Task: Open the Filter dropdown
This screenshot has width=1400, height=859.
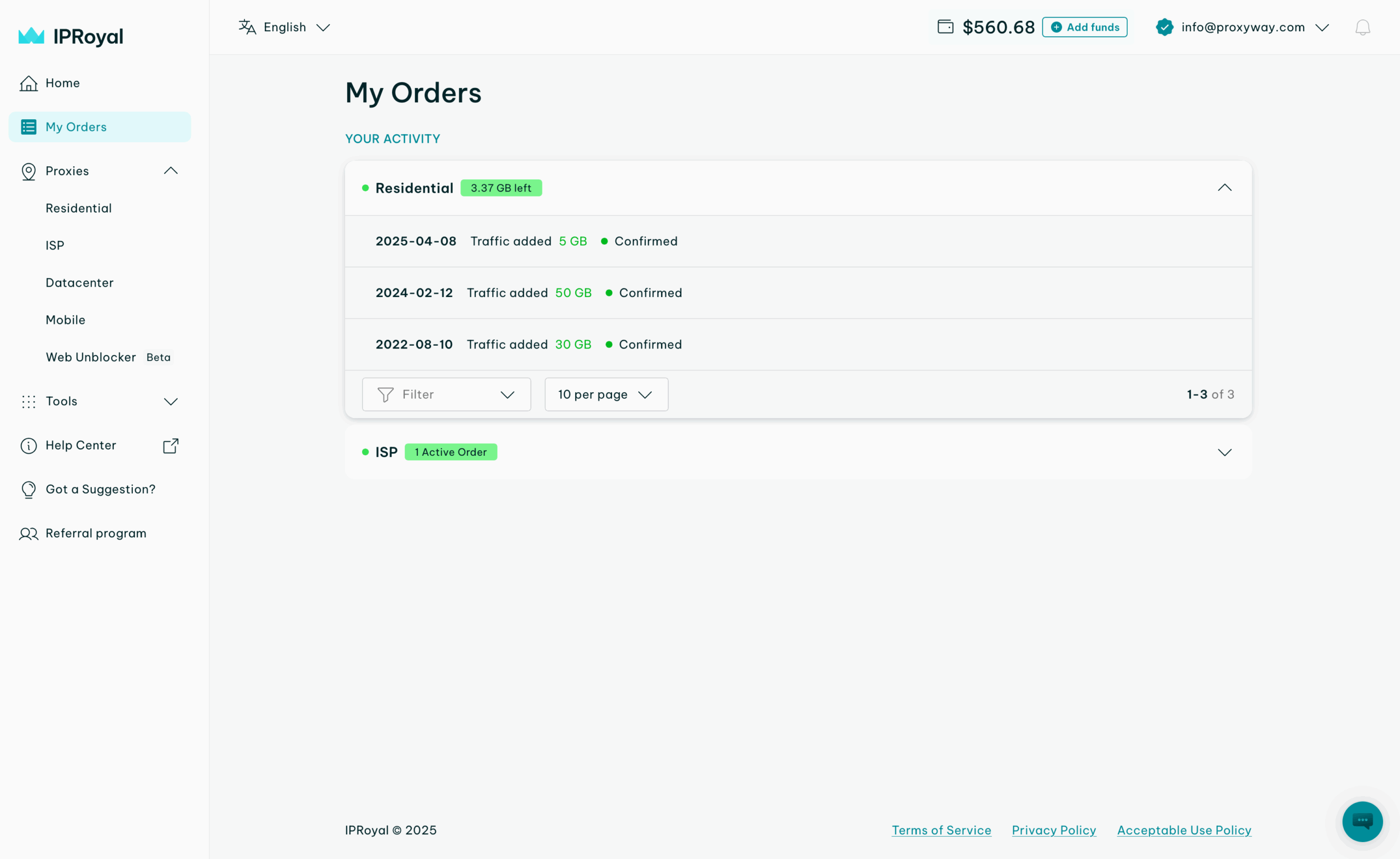Action: pyautogui.click(x=446, y=394)
